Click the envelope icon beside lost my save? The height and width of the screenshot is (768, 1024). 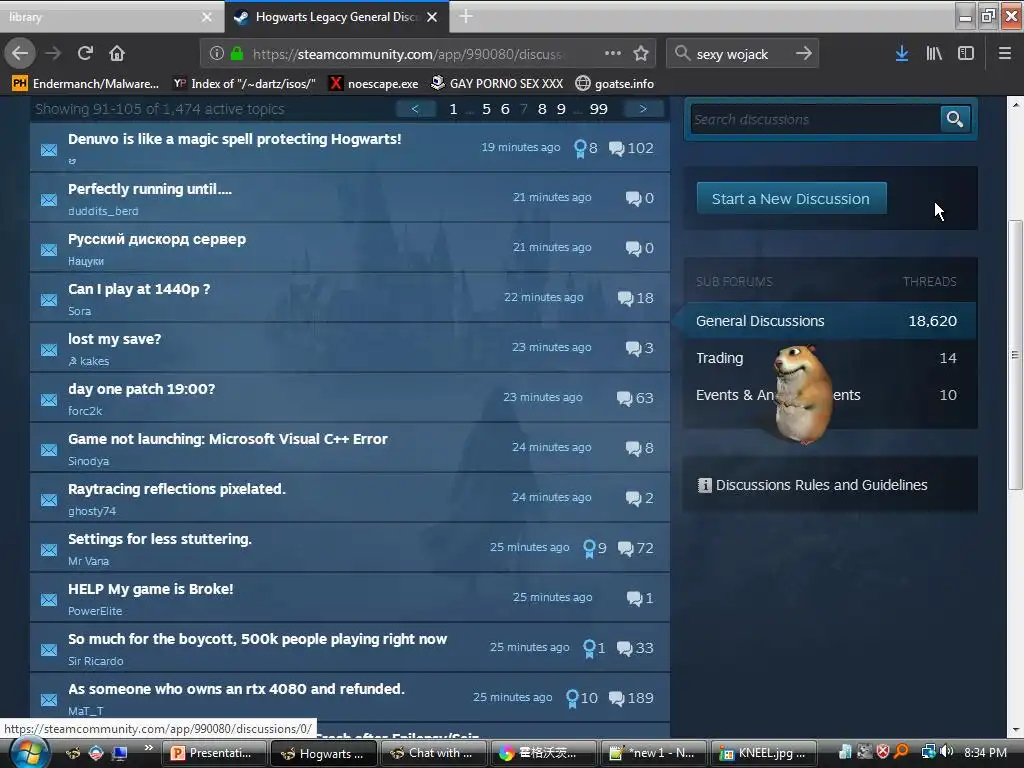coord(49,350)
